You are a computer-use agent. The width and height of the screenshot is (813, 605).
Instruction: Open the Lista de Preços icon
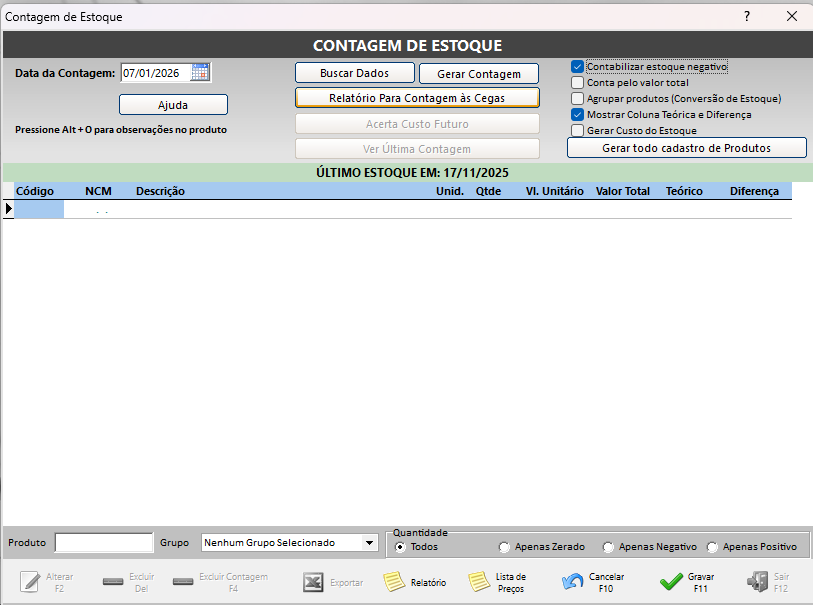(x=480, y=582)
